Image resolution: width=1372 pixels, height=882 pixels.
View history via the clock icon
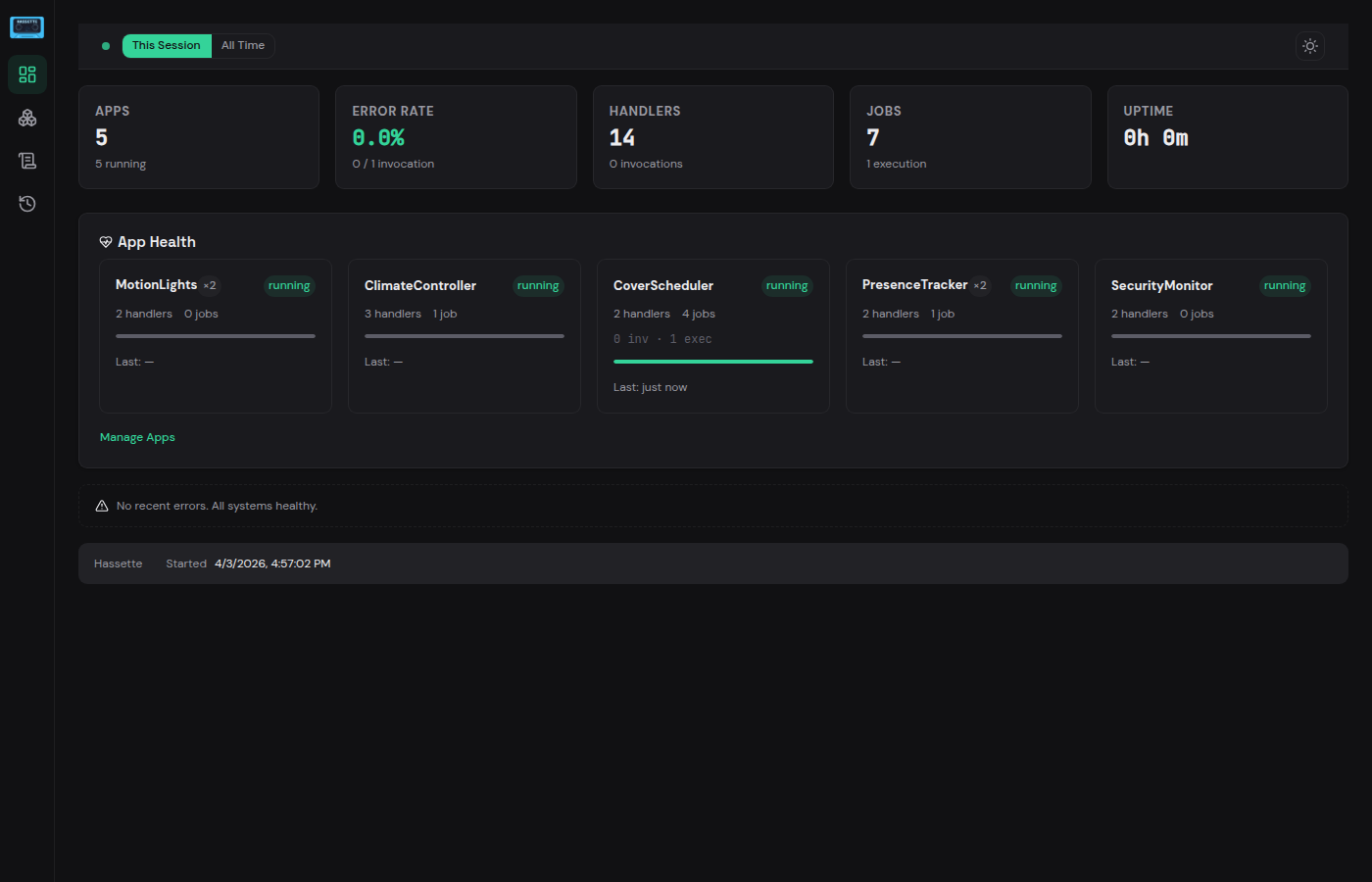[26, 203]
